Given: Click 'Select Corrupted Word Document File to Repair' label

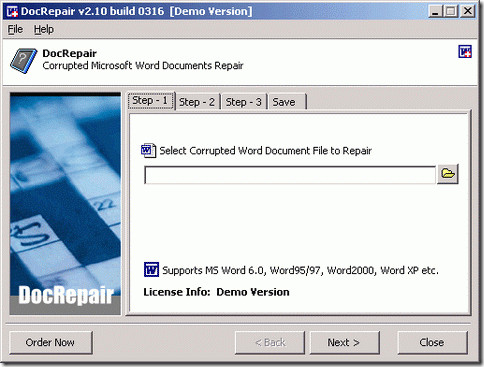Looking at the screenshot, I should 265,151.
